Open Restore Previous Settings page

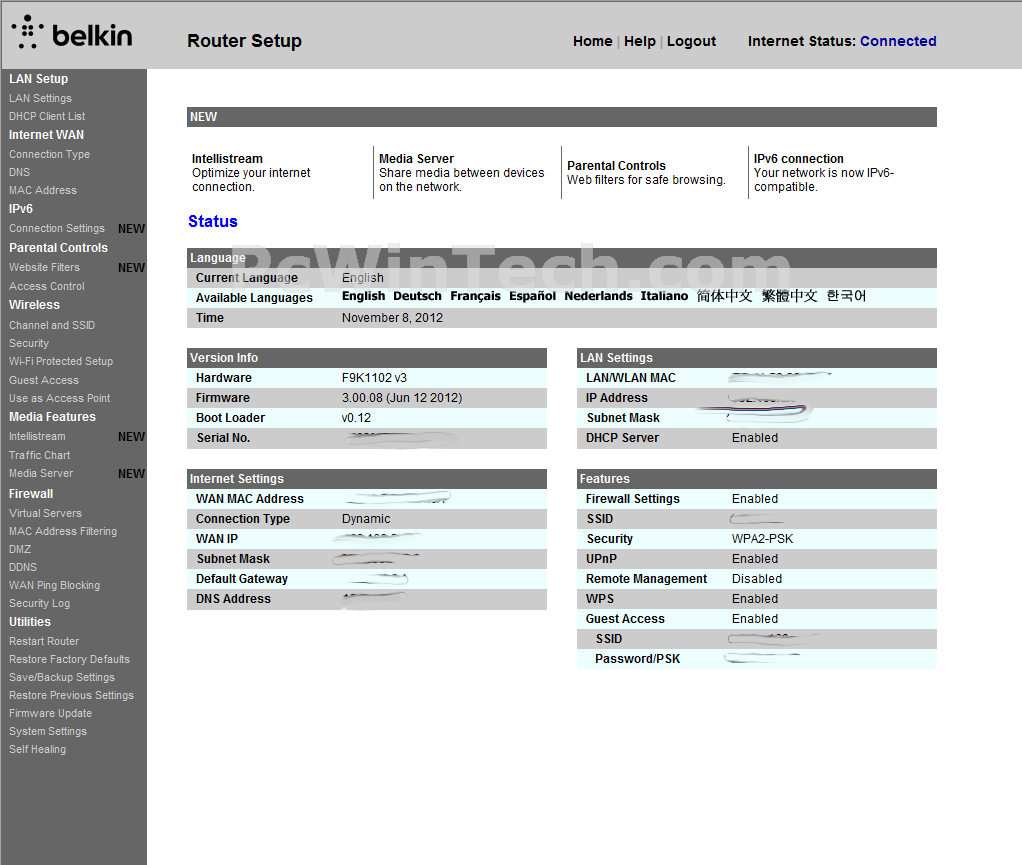coord(72,696)
